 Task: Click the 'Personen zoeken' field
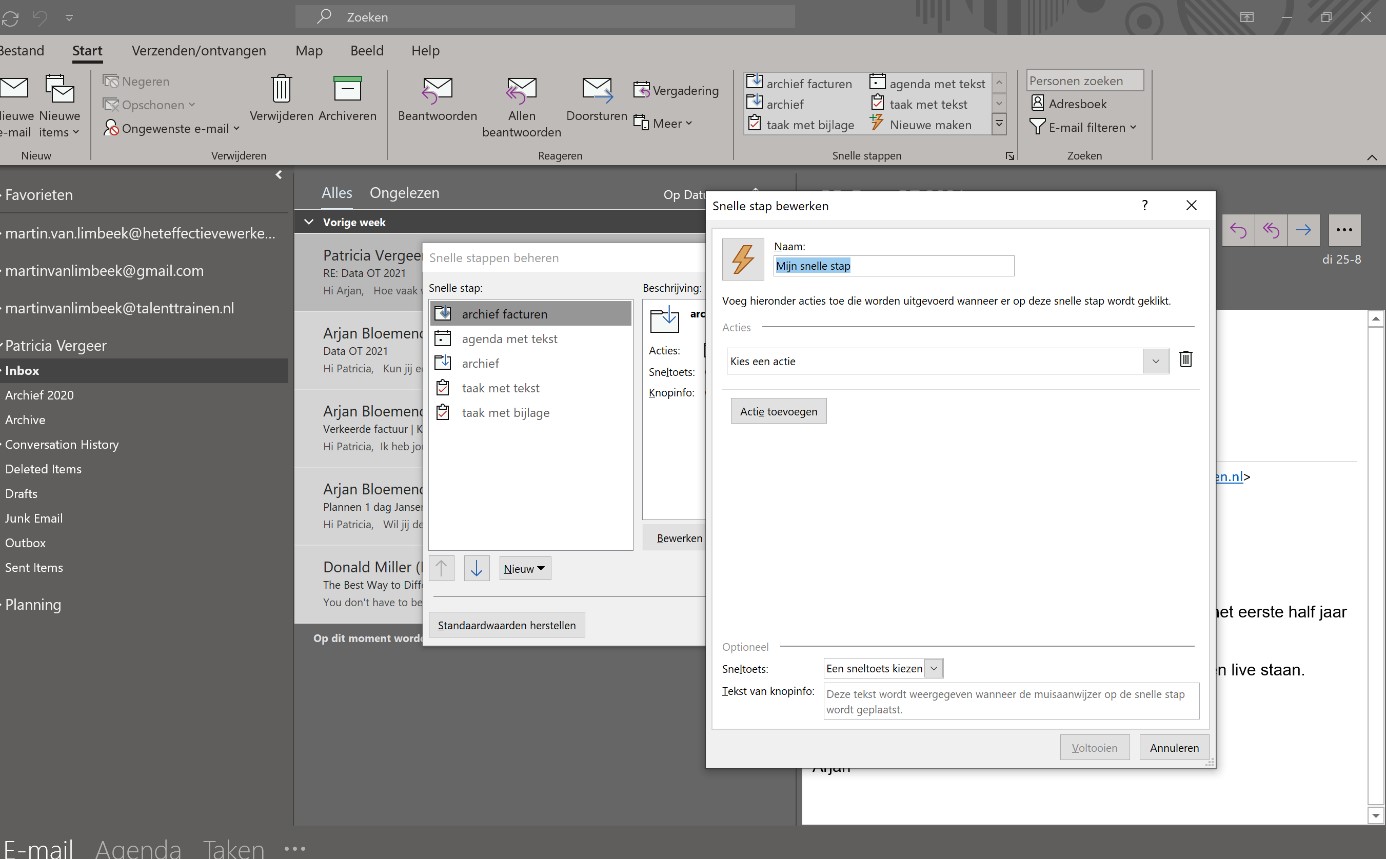(x=1085, y=81)
